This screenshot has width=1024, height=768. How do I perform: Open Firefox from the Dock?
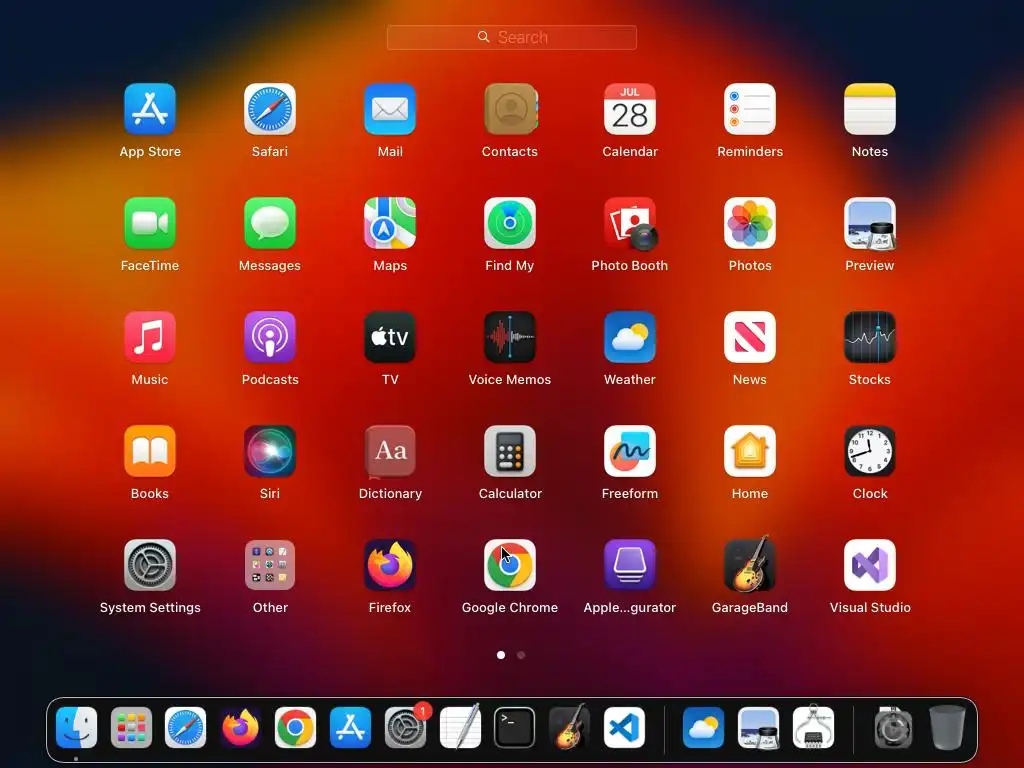(240, 728)
